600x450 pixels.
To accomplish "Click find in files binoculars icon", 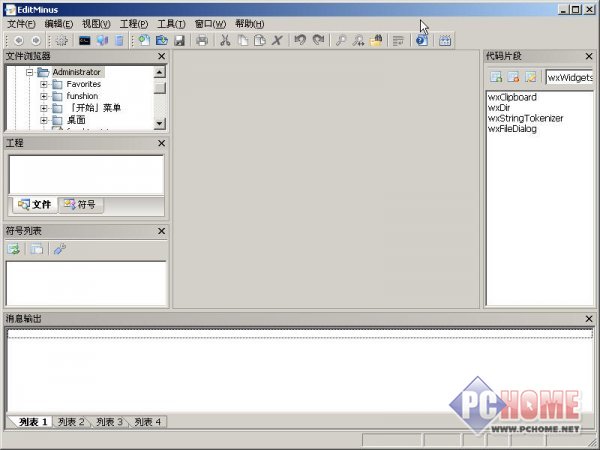I will click(376, 40).
